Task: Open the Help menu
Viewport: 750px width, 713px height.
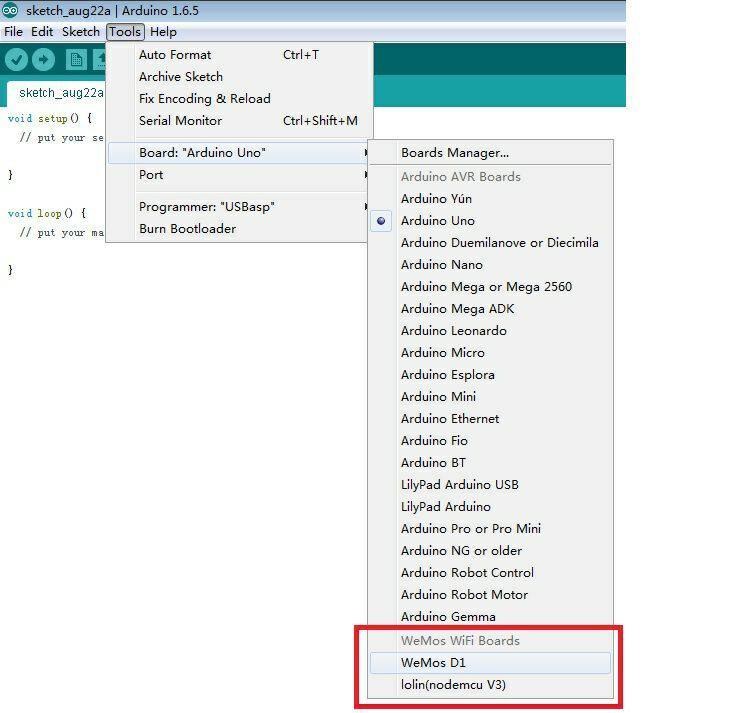Action: pos(164,32)
